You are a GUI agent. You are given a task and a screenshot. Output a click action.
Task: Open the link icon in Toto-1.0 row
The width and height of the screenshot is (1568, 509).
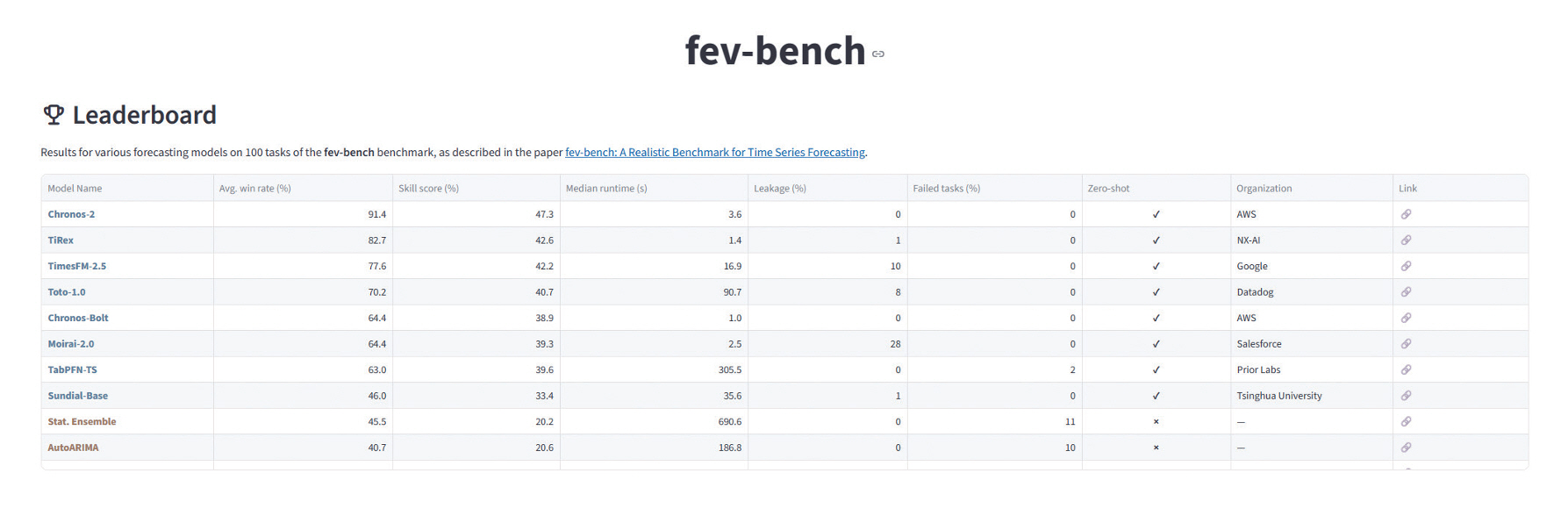[x=1406, y=292]
